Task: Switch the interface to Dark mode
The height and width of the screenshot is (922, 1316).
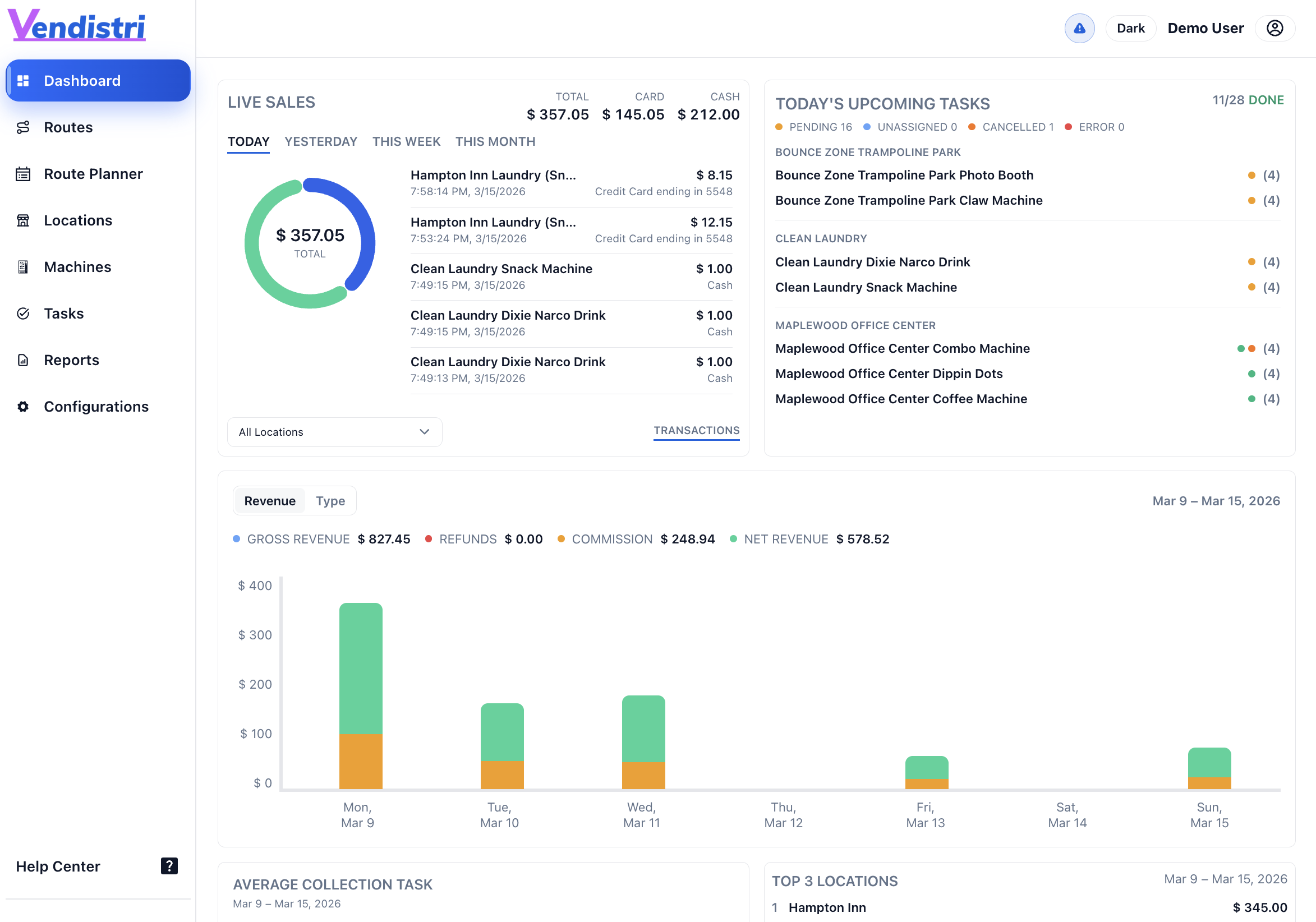Action: [x=1130, y=28]
